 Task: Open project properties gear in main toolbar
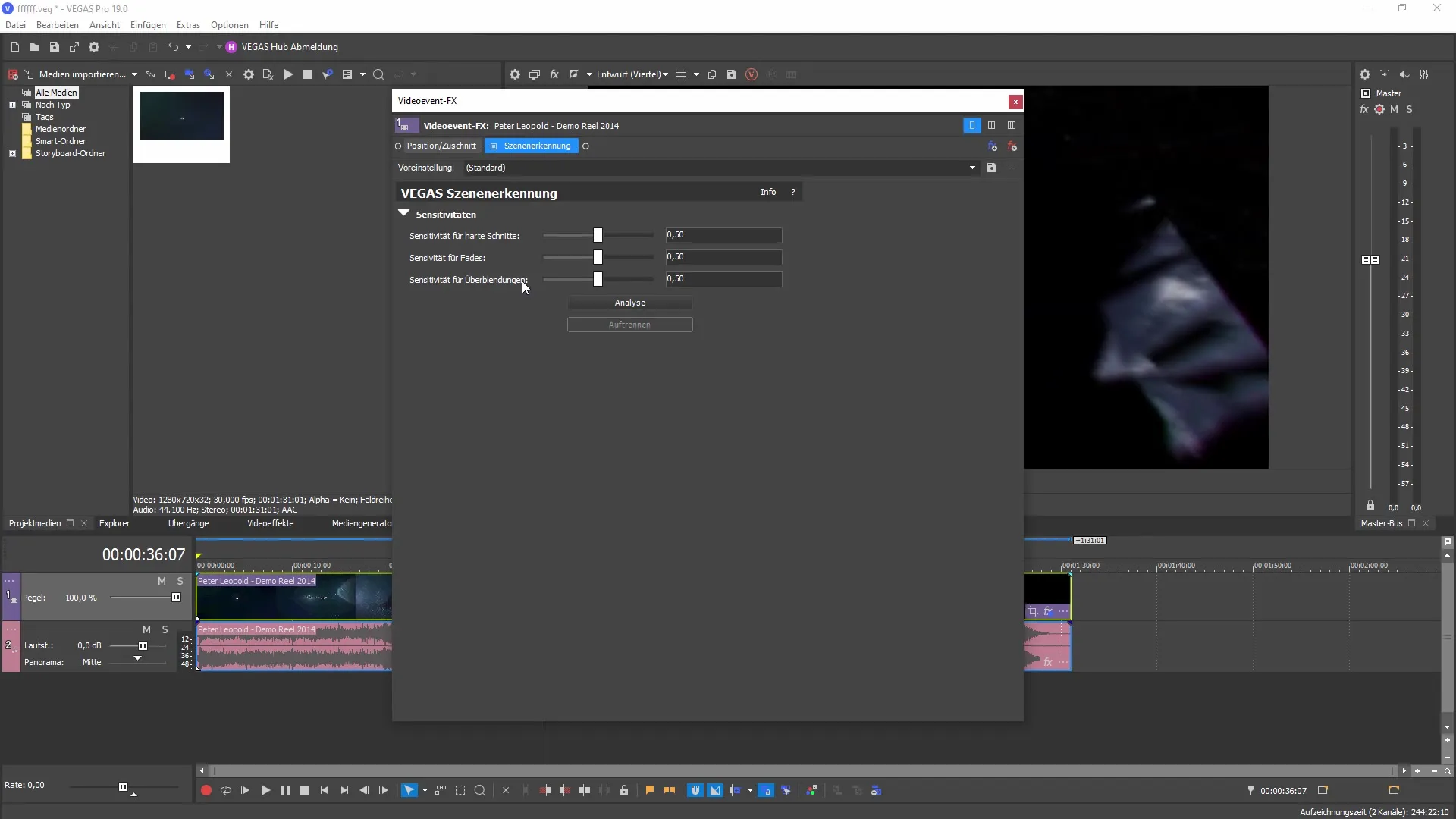tap(94, 47)
